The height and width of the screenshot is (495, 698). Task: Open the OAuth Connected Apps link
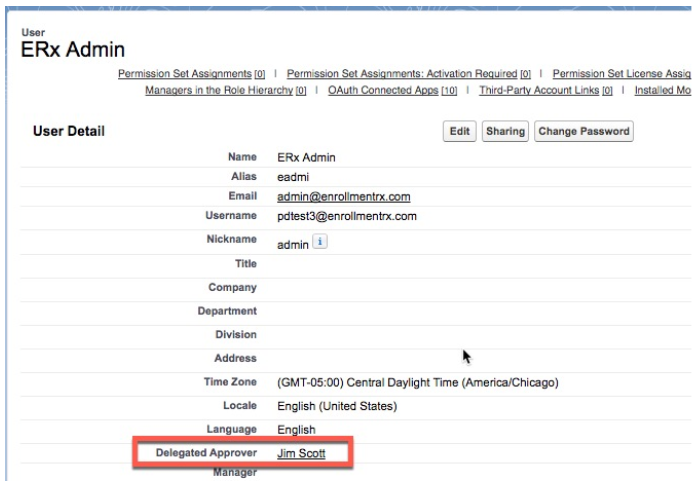[384, 90]
